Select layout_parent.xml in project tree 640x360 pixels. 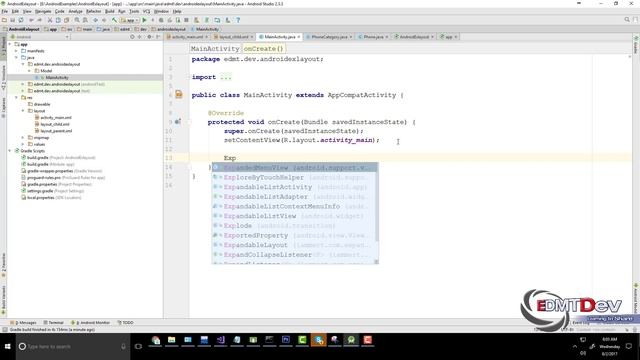coord(56,131)
